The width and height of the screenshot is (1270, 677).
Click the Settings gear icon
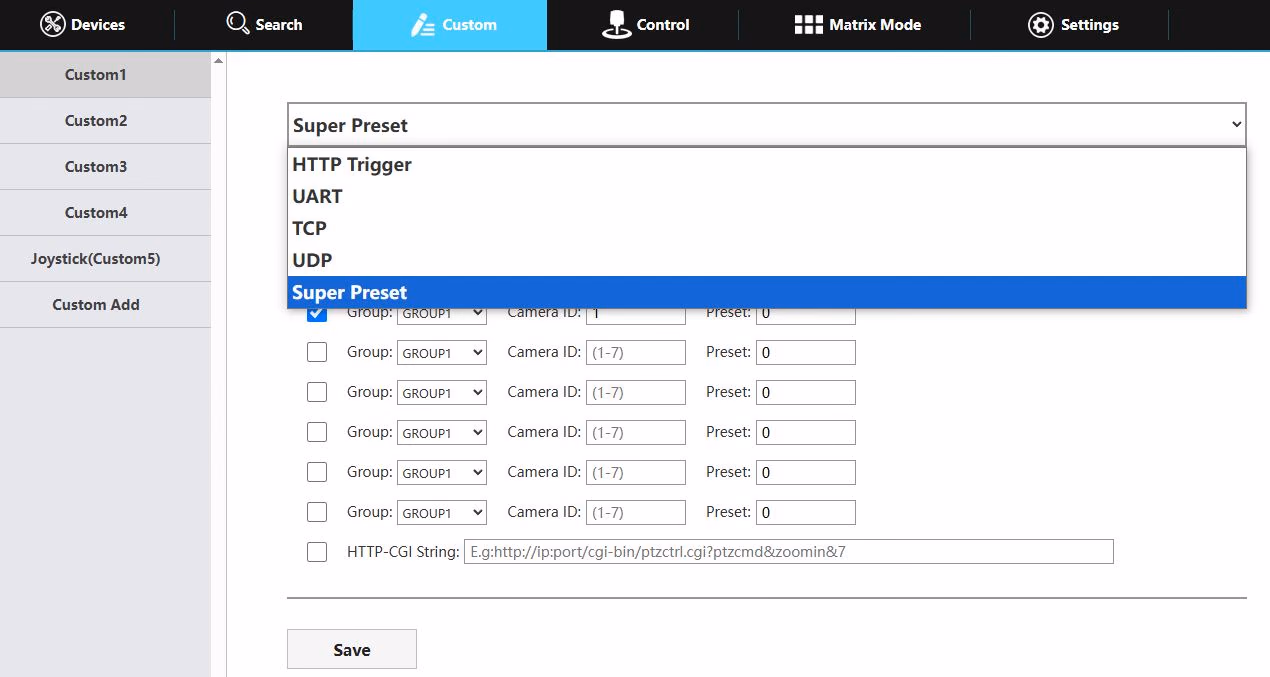[1041, 25]
